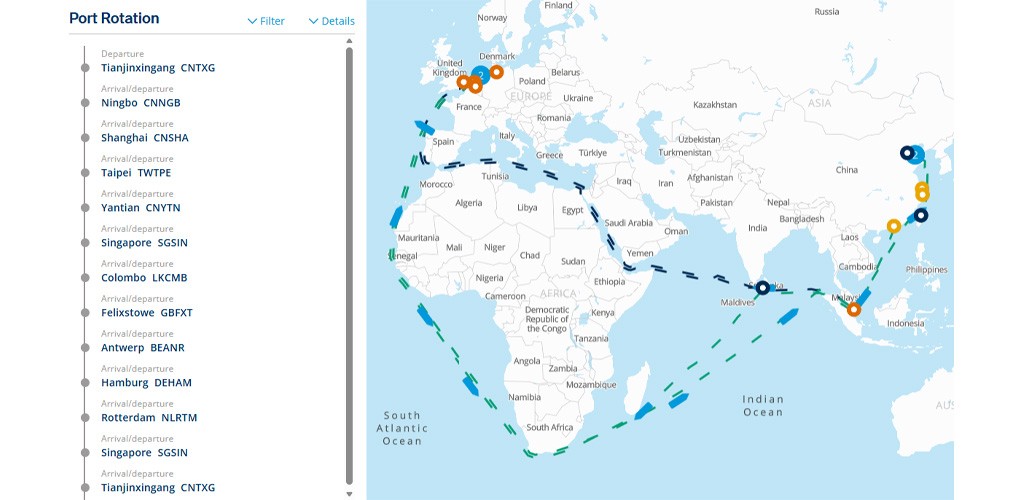
Task: Open the blue cluster marker in Europe
Action: pos(481,76)
